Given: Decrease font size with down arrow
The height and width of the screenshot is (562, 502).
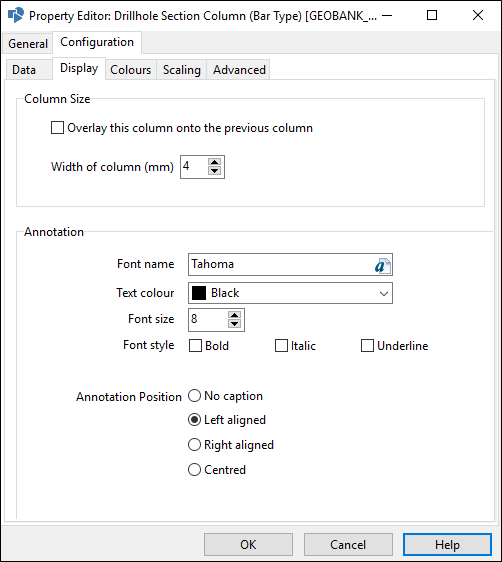Looking at the screenshot, I should point(234,324).
